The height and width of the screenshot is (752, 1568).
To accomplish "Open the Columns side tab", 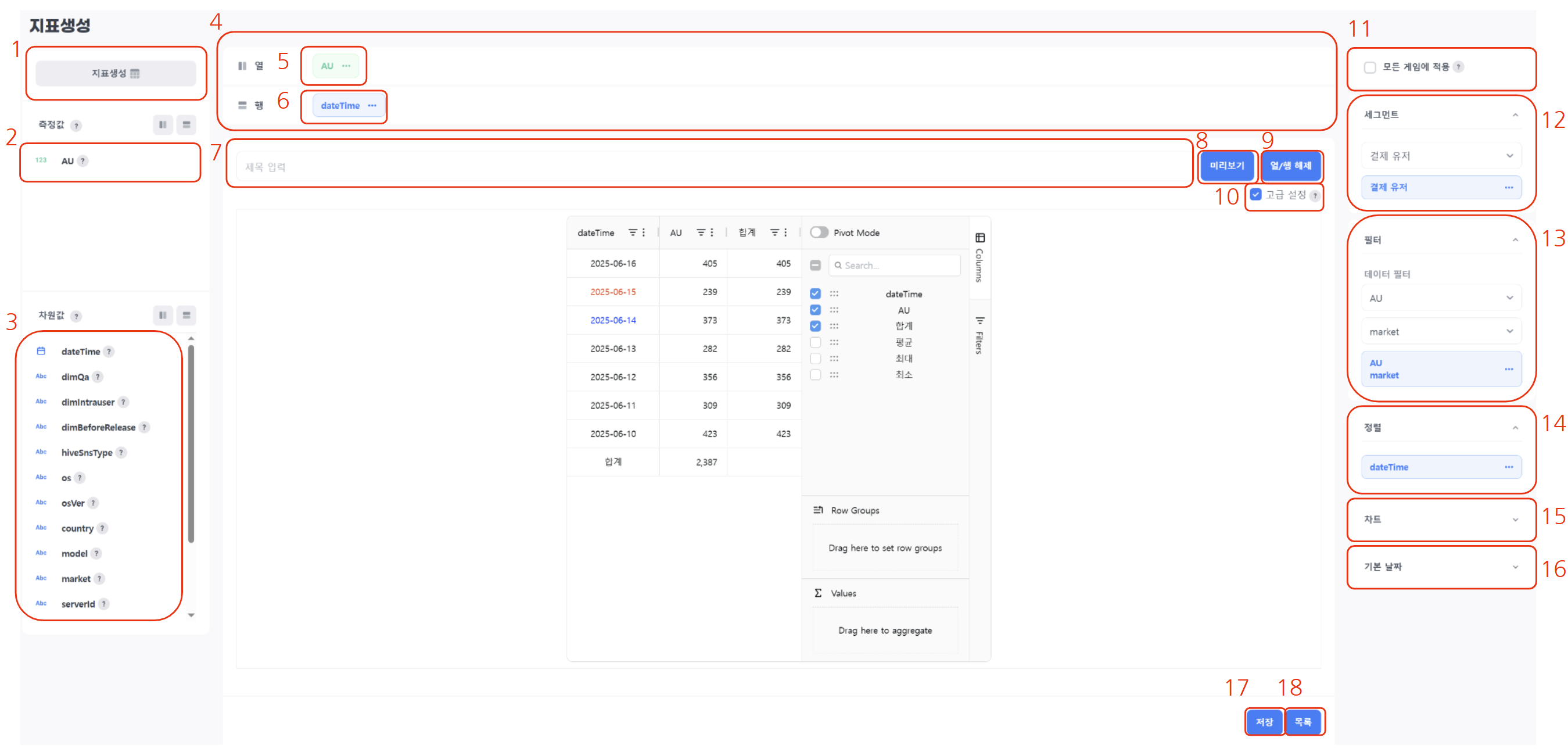I will point(979,257).
